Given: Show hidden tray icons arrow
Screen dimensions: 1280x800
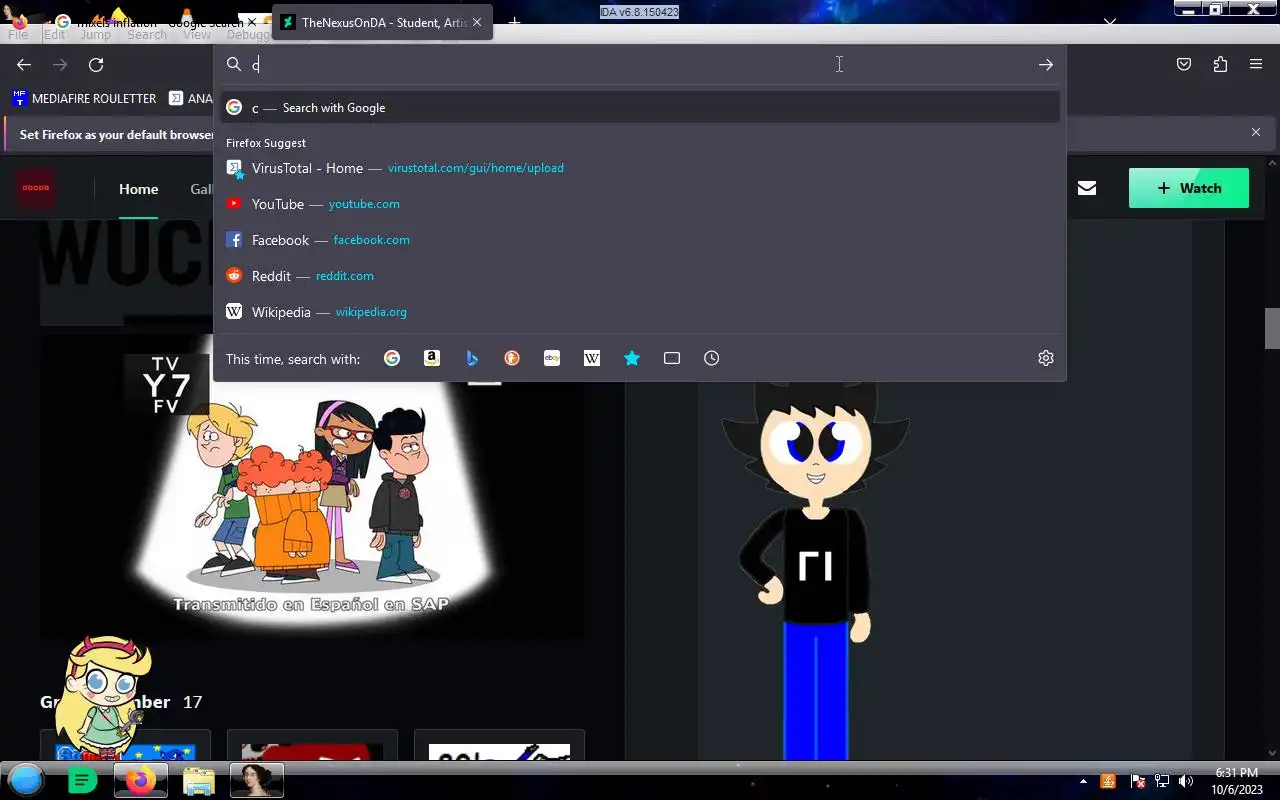Looking at the screenshot, I should [1083, 781].
